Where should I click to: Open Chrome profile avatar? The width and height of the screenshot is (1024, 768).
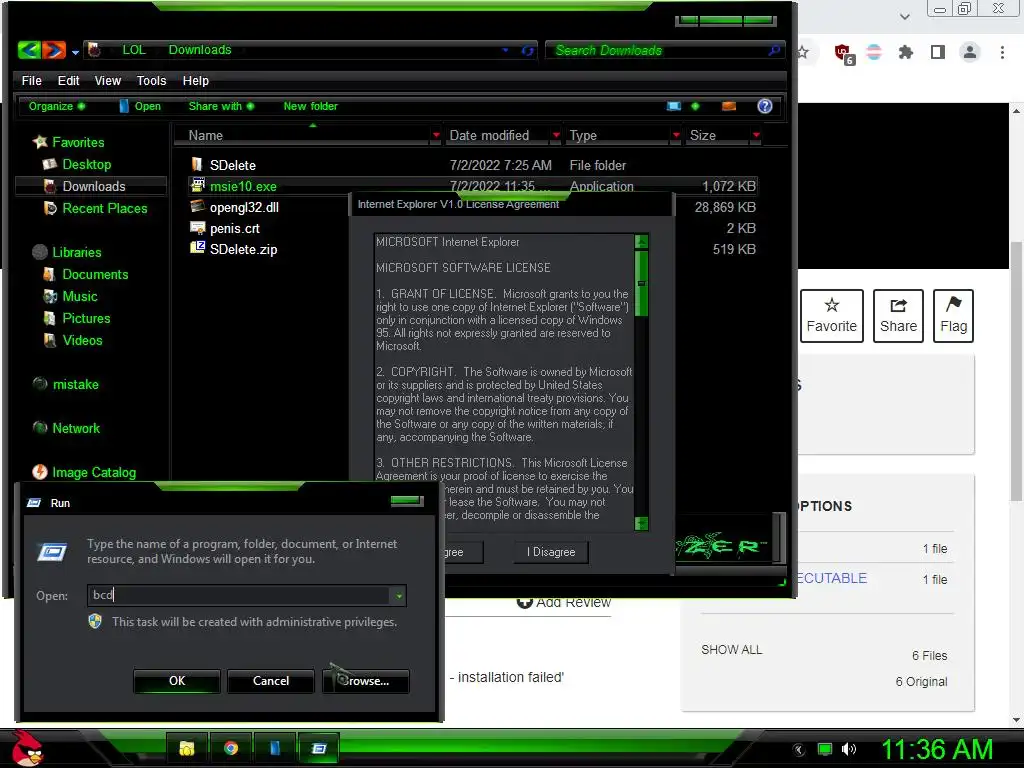point(970,52)
